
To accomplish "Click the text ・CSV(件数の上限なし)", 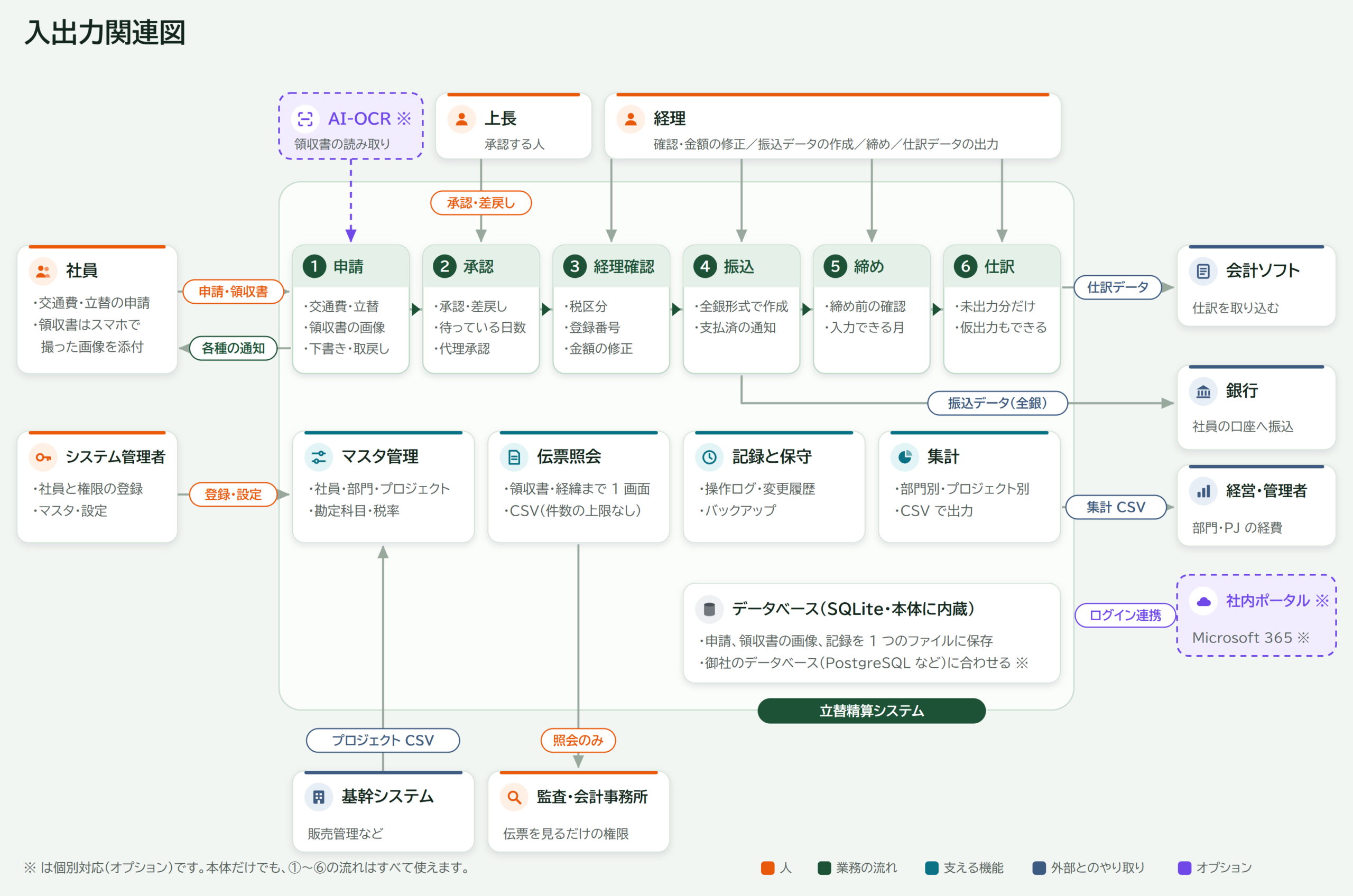I will click(x=573, y=511).
